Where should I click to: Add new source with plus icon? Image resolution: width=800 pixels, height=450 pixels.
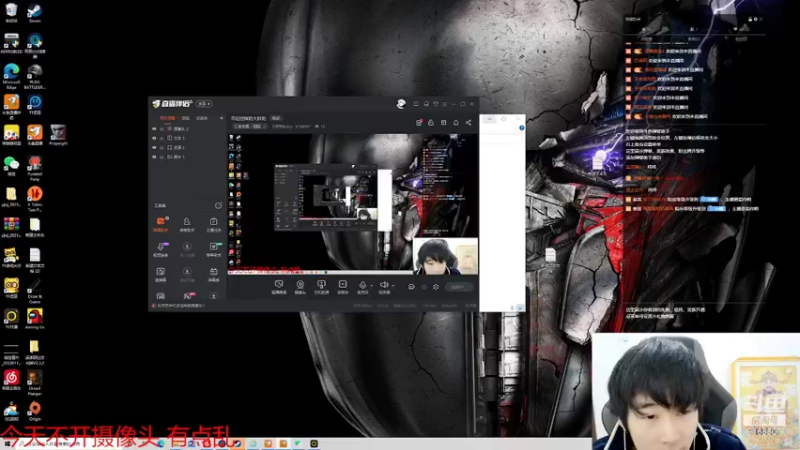[221, 118]
